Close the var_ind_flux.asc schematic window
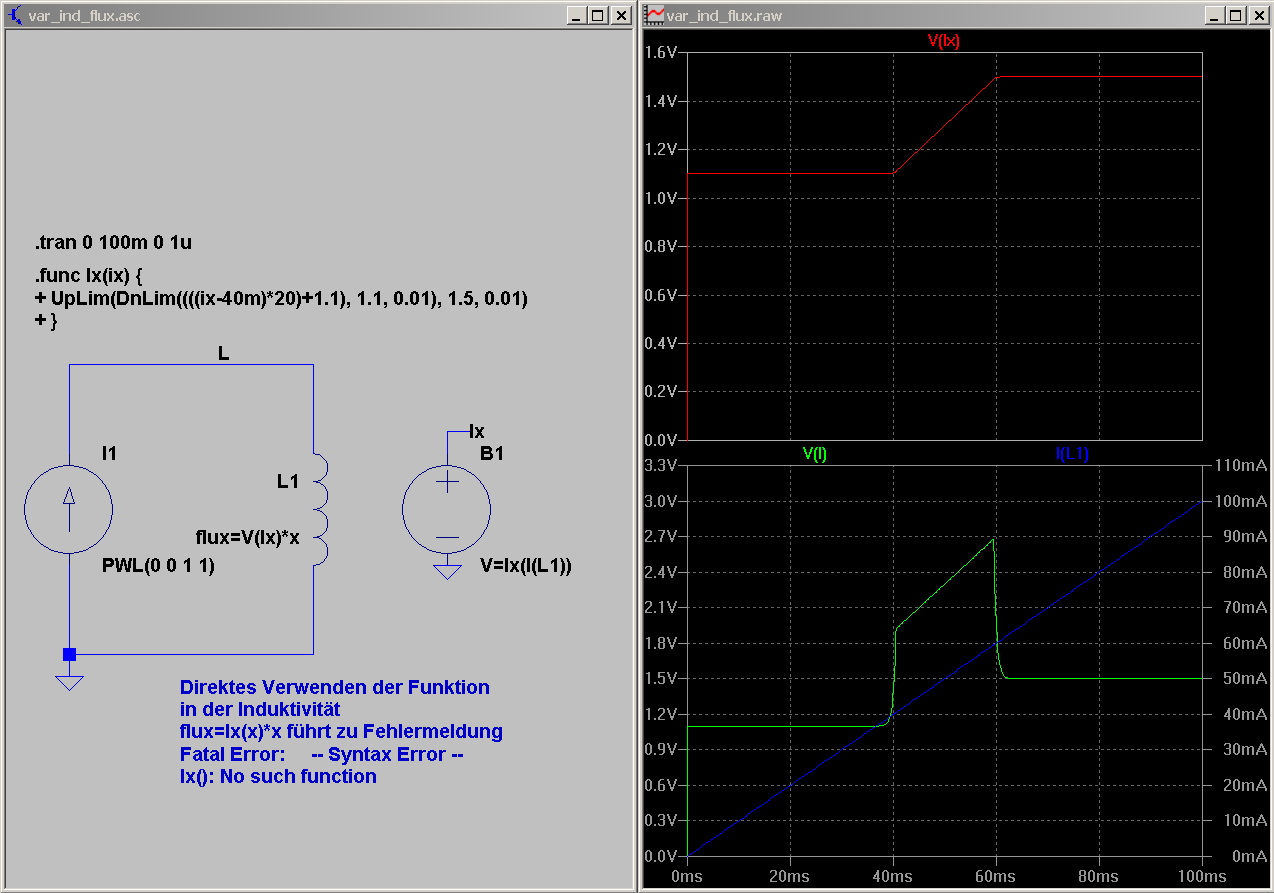 point(621,15)
